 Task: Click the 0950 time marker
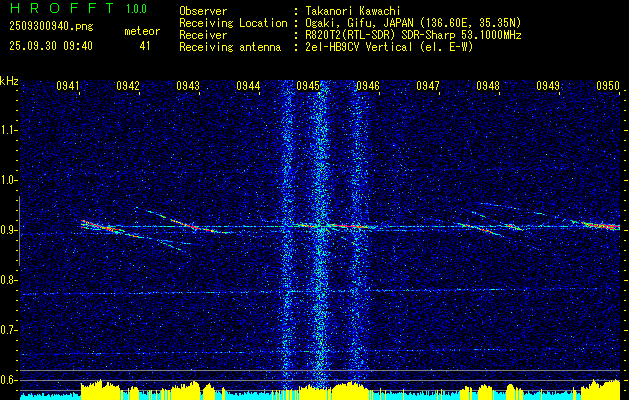click(608, 86)
